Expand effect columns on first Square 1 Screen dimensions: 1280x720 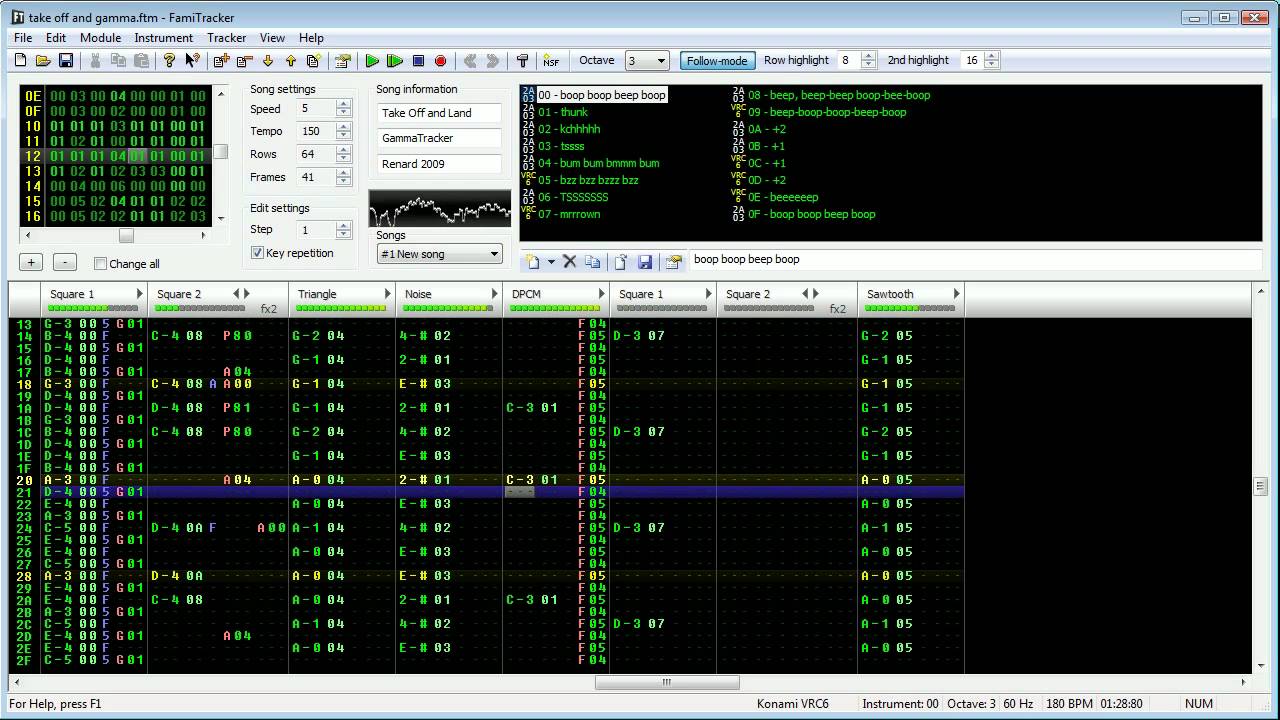pyautogui.click(x=139, y=294)
